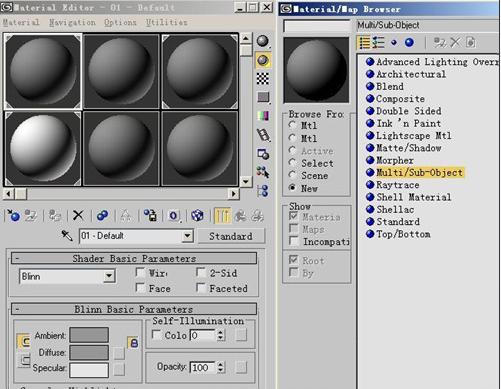Toggle checkered Background for sample slot
The height and width of the screenshot is (389, 501).
pyautogui.click(x=263, y=79)
